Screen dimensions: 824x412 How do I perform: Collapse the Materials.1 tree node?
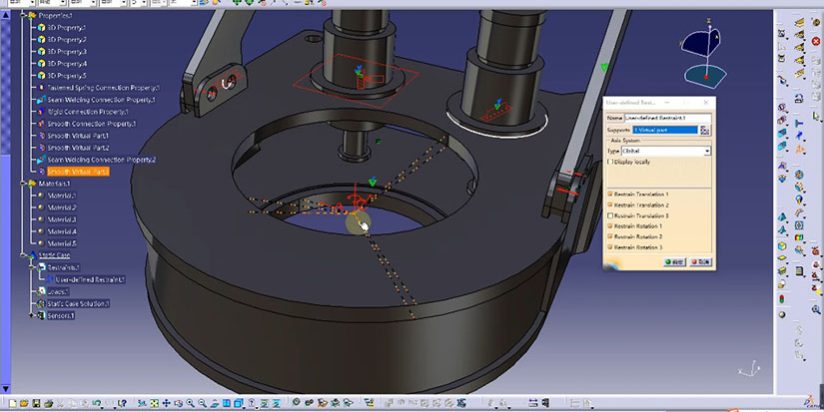(x=27, y=184)
